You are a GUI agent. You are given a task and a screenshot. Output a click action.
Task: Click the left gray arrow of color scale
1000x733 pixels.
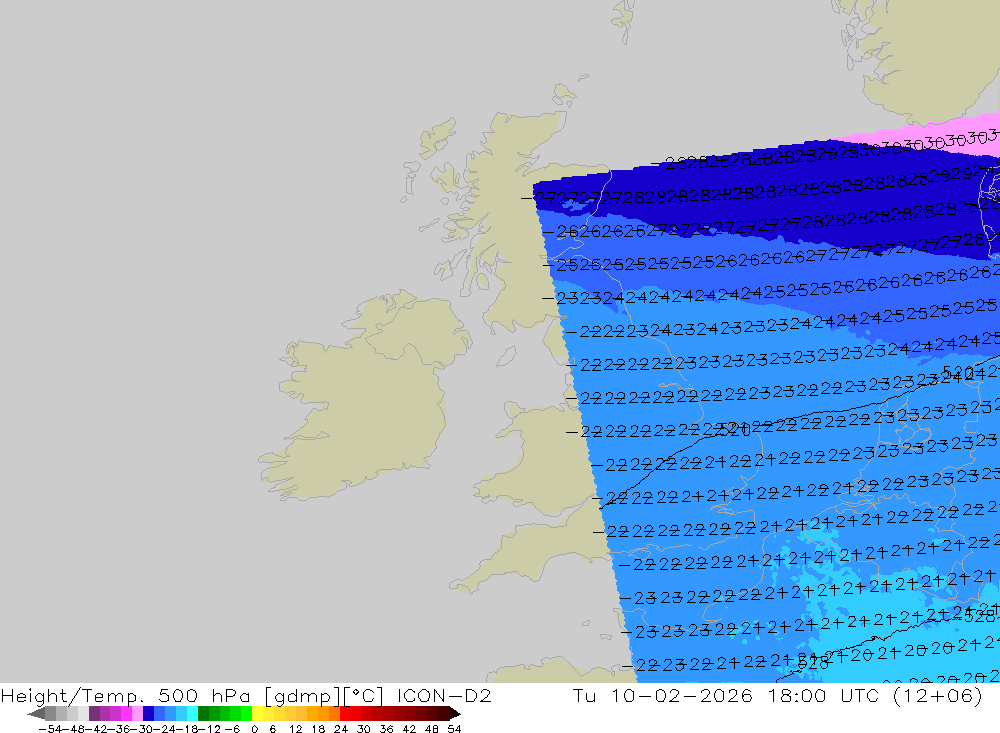pyautogui.click(x=36, y=713)
